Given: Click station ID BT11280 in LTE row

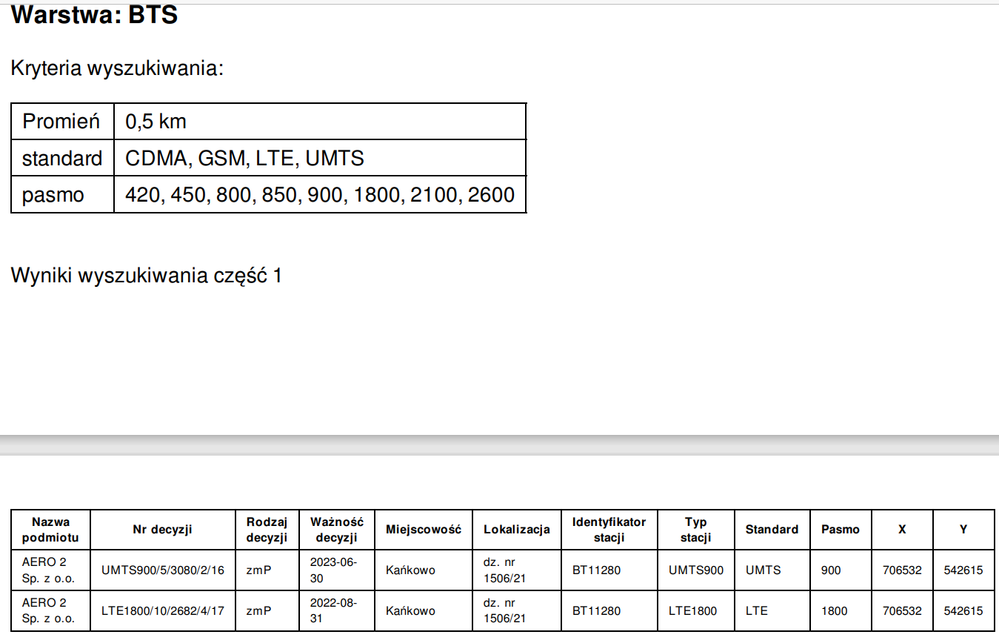Looking at the screenshot, I should (596, 611).
